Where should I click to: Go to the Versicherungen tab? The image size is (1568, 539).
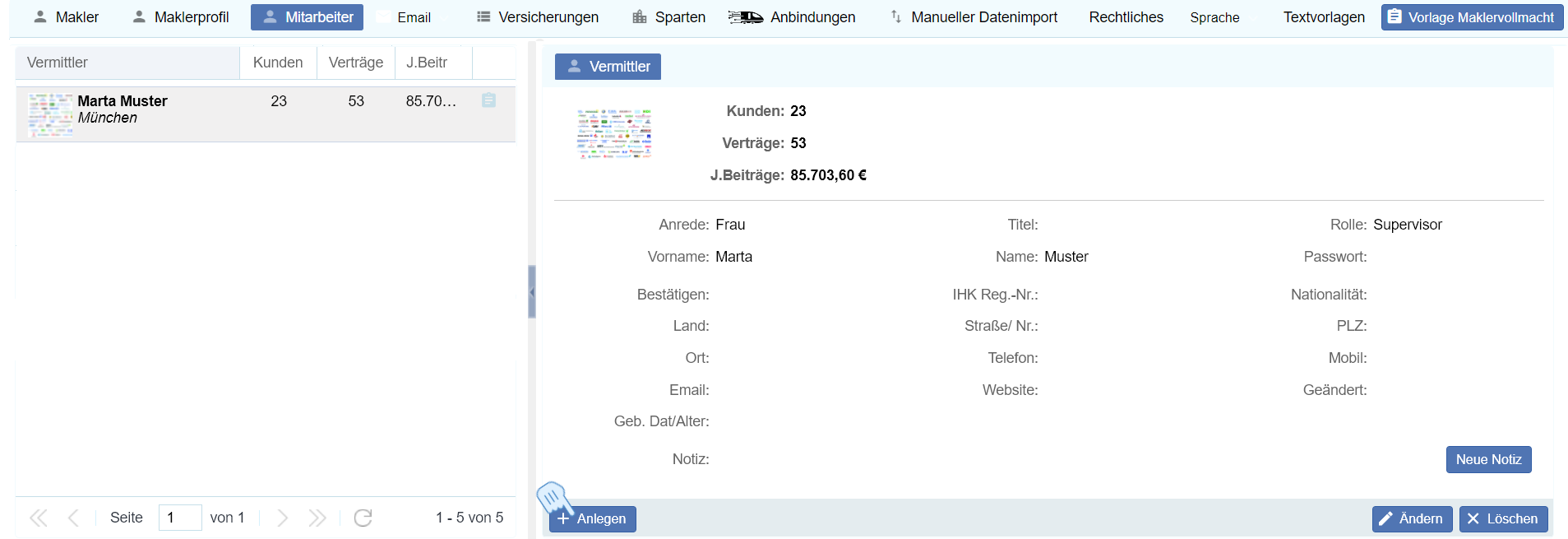click(x=538, y=17)
